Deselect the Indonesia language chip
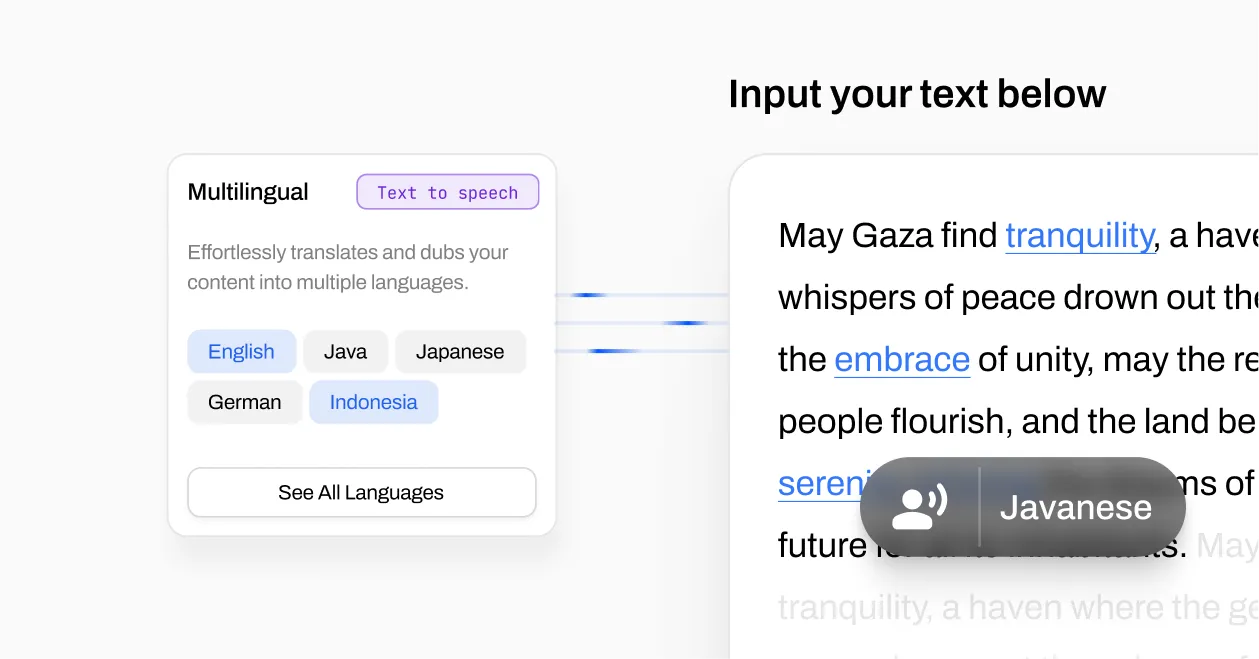Screen dimensions: 1259x659 (x=373, y=402)
